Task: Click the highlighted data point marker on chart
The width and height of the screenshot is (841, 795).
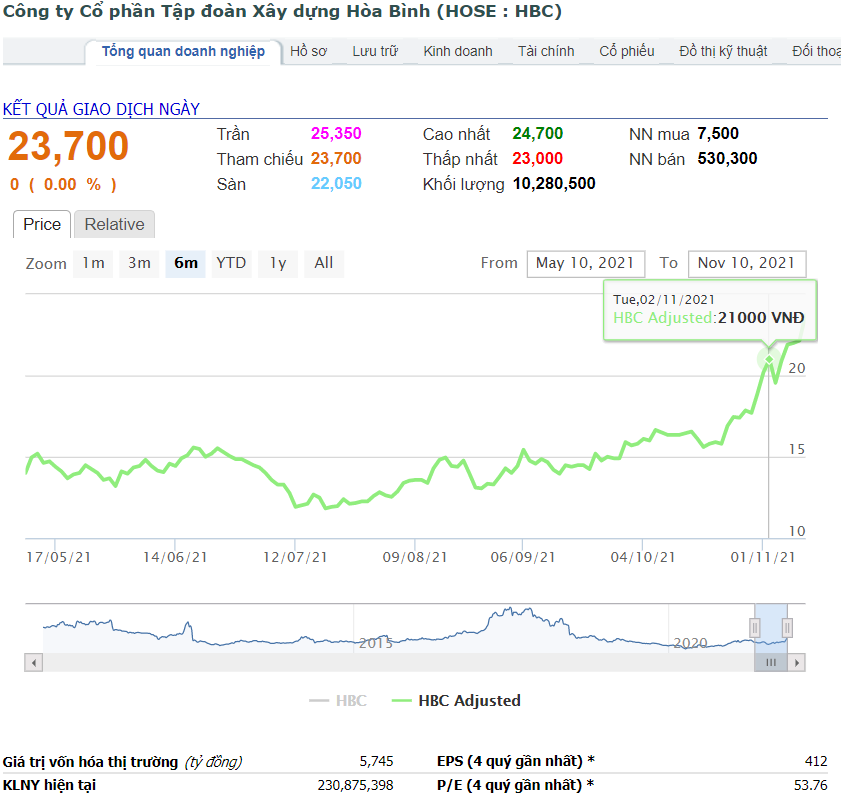Action: [x=769, y=359]
